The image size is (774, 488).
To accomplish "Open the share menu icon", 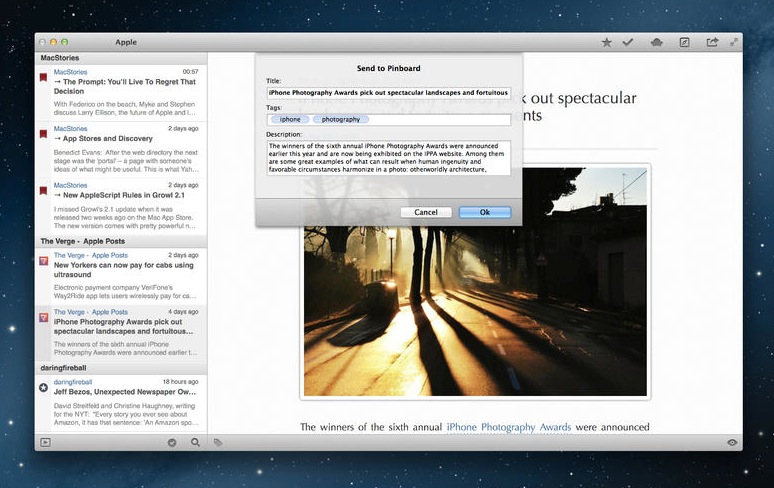I will 712,43.
